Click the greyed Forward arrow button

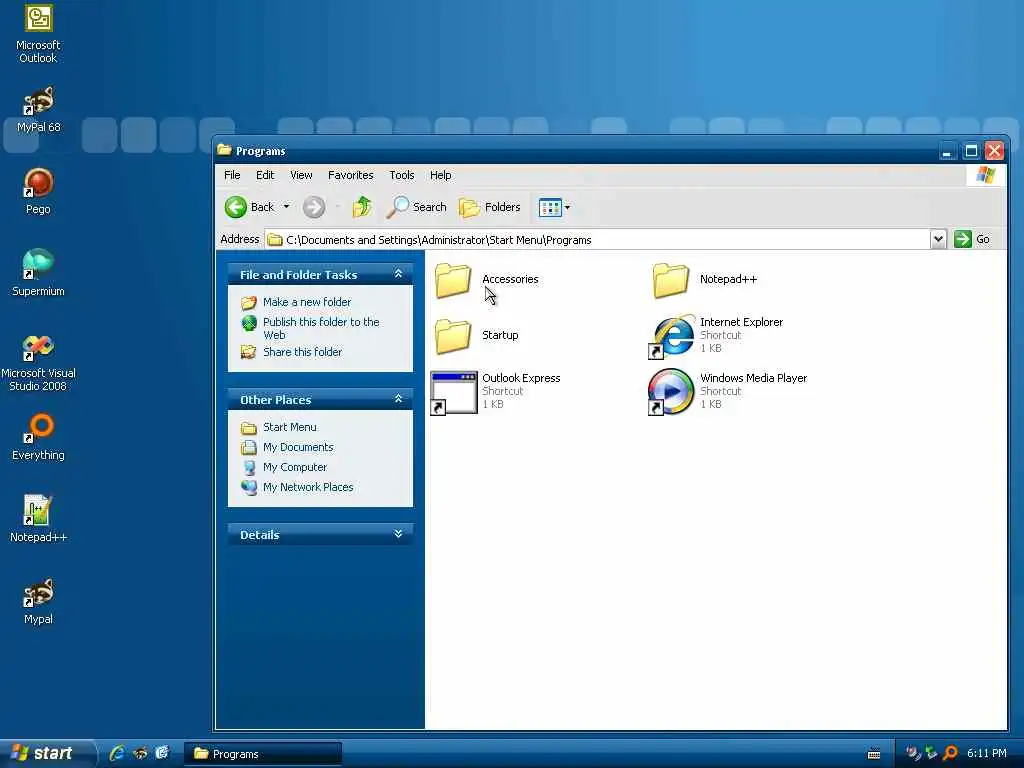click(x=314, y=207)
